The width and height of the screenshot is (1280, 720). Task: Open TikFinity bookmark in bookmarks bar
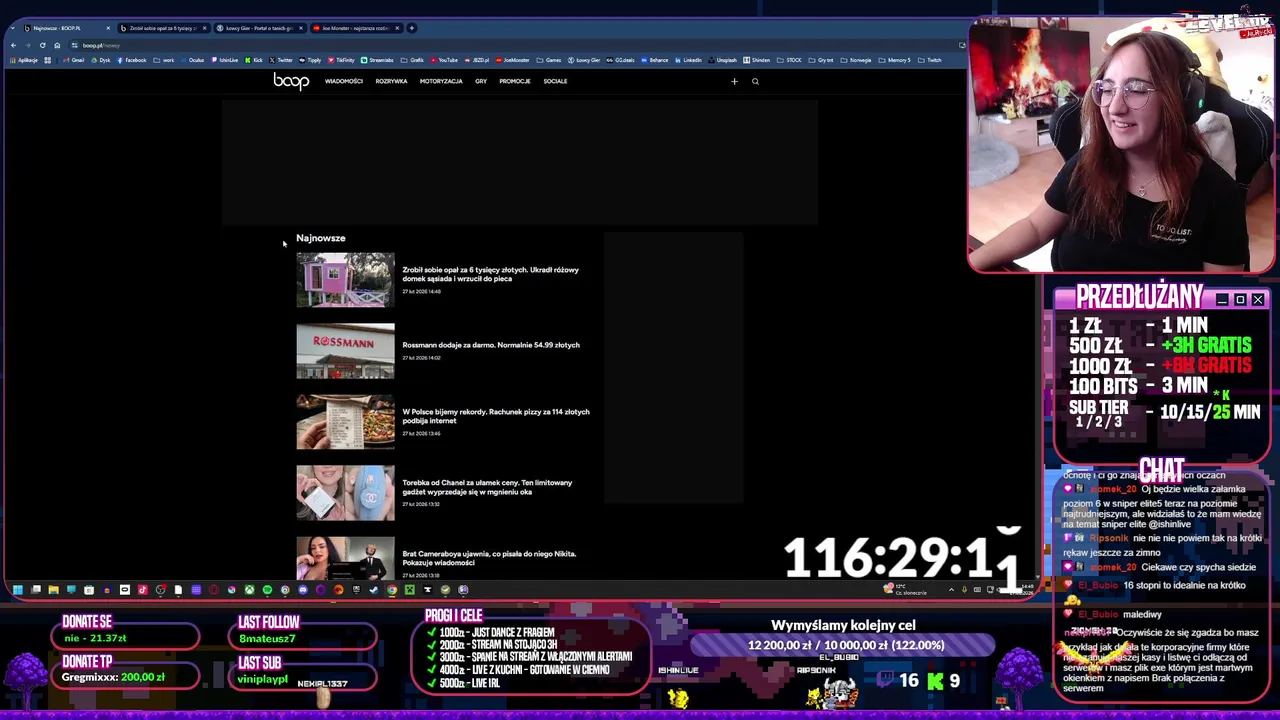click(341, 60)
